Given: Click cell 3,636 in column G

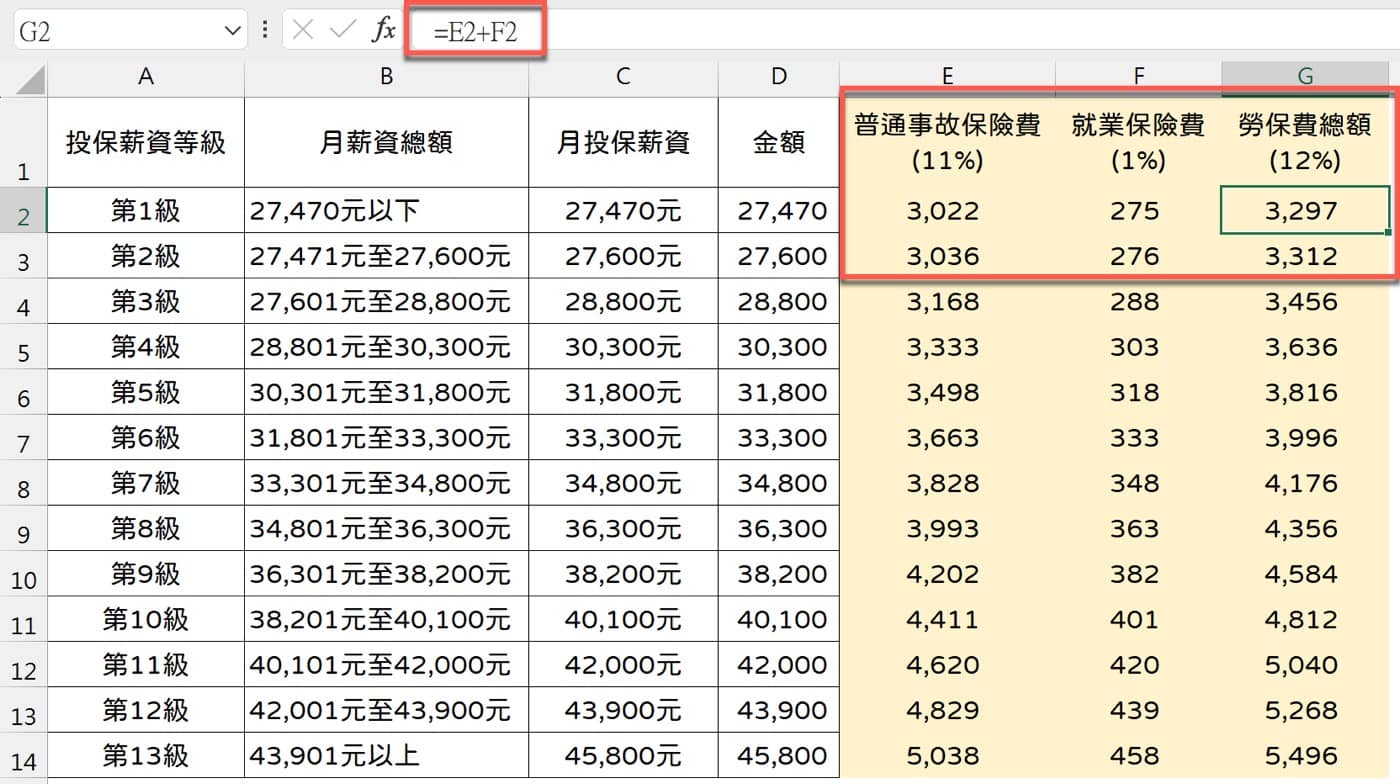Looking at the screenshot, I should (1305, 347).
